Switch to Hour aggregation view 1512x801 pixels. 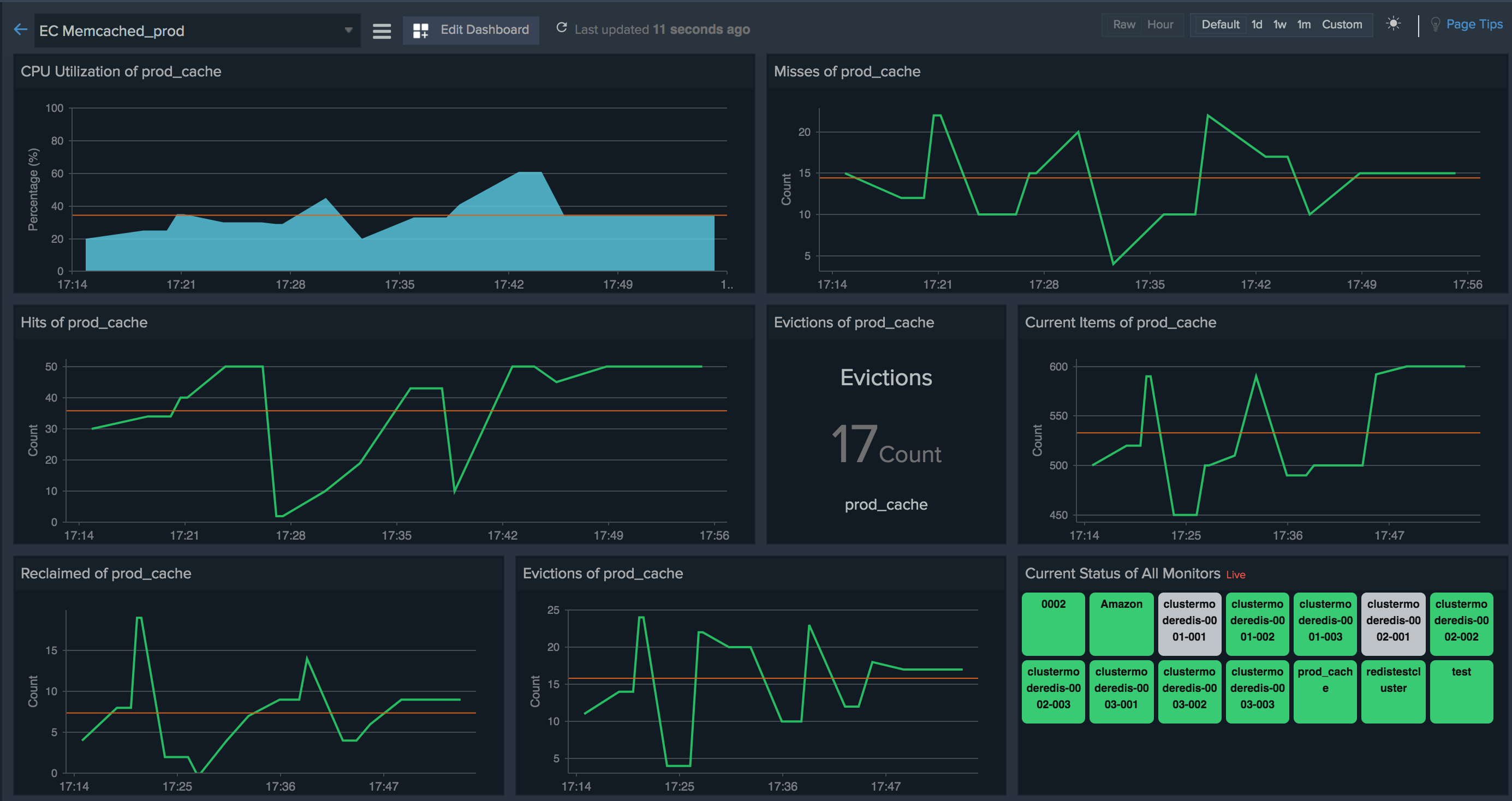pyautogui.click(x=1160, y=25)
